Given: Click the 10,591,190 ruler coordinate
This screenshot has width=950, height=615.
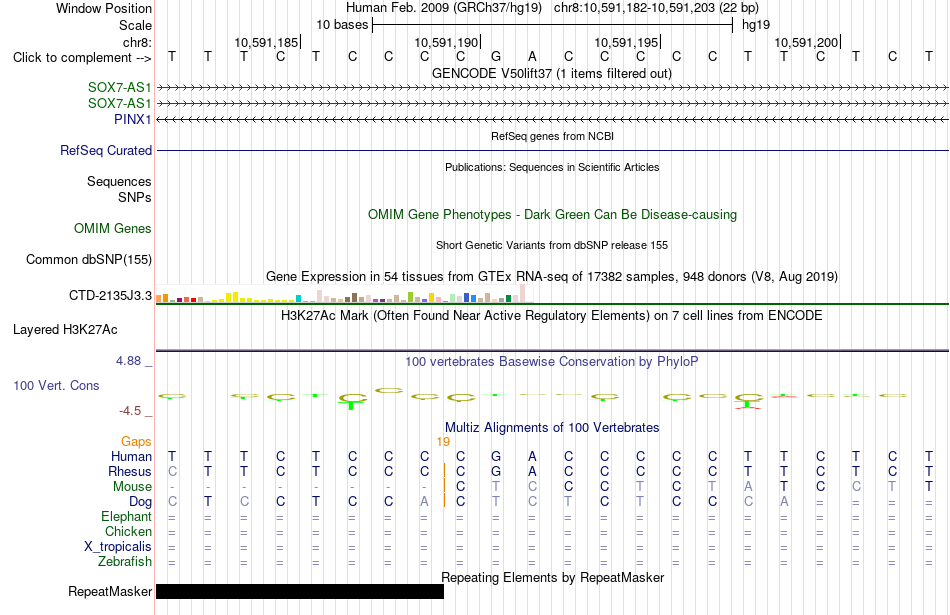Looking at the screenshot, I should [x=447, y=42].
